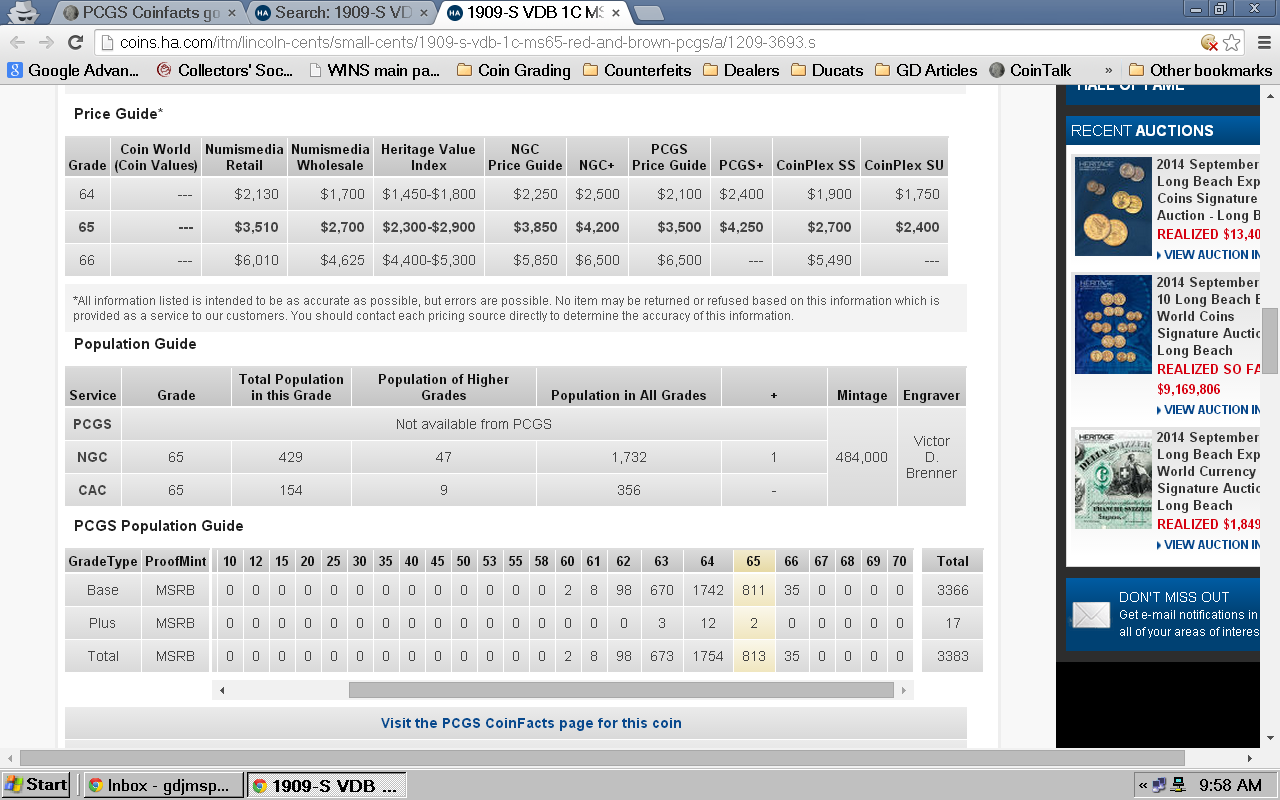Click left arrow of PCGS table scrollbar
The width and height of the screenshot is (1280, 800).
pos(221,690)
